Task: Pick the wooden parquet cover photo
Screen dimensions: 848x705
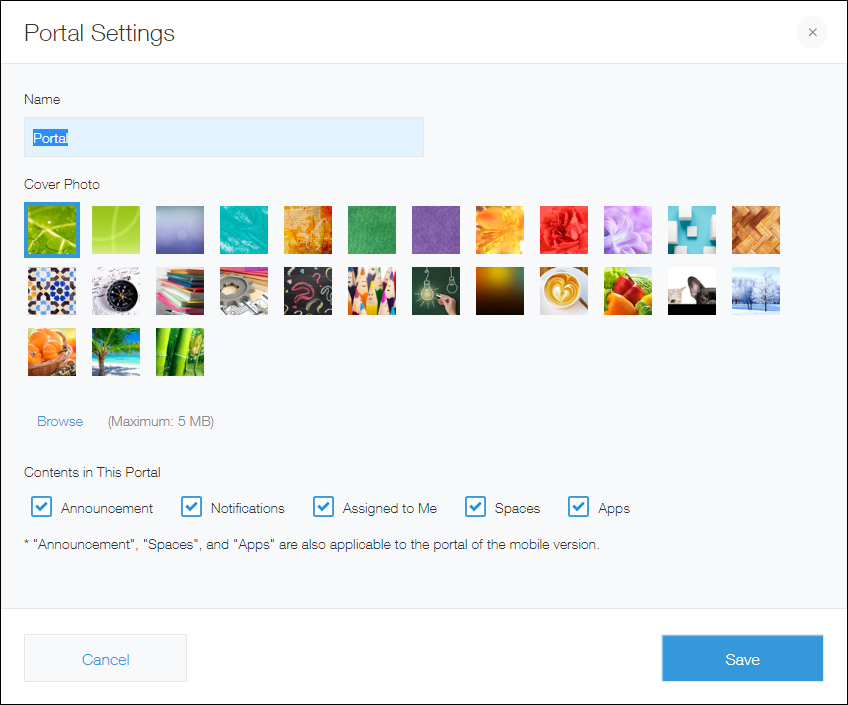Action: (x=756, y=229)
